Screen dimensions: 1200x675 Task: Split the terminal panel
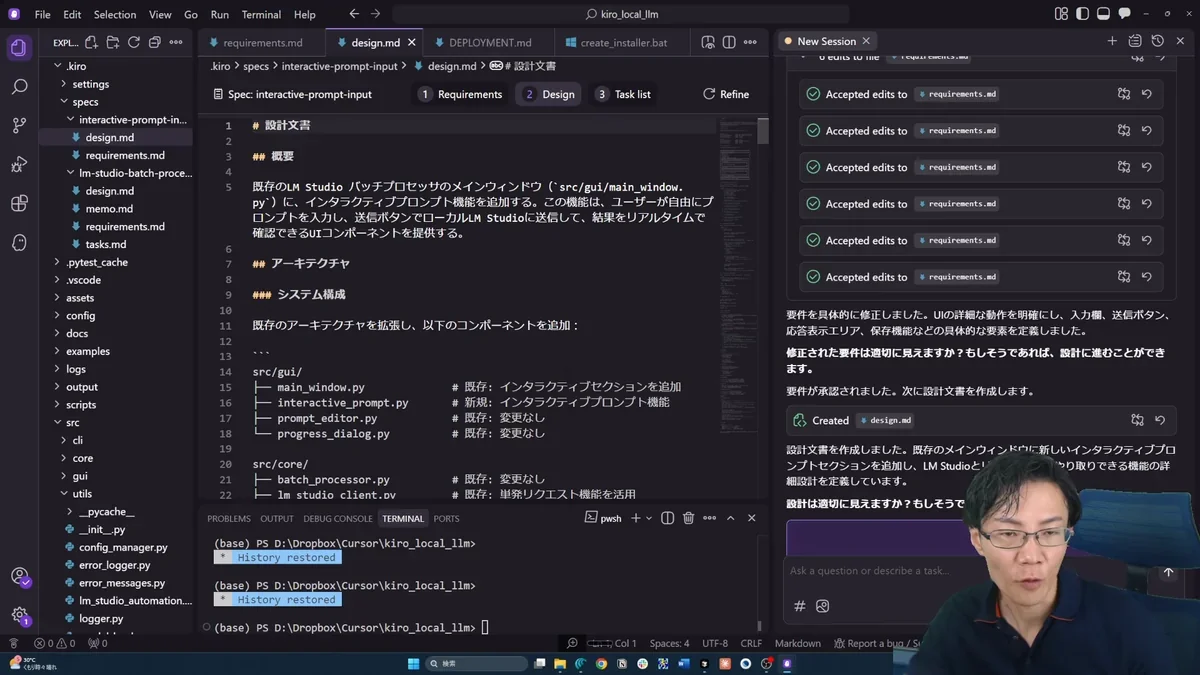point(667,518)
